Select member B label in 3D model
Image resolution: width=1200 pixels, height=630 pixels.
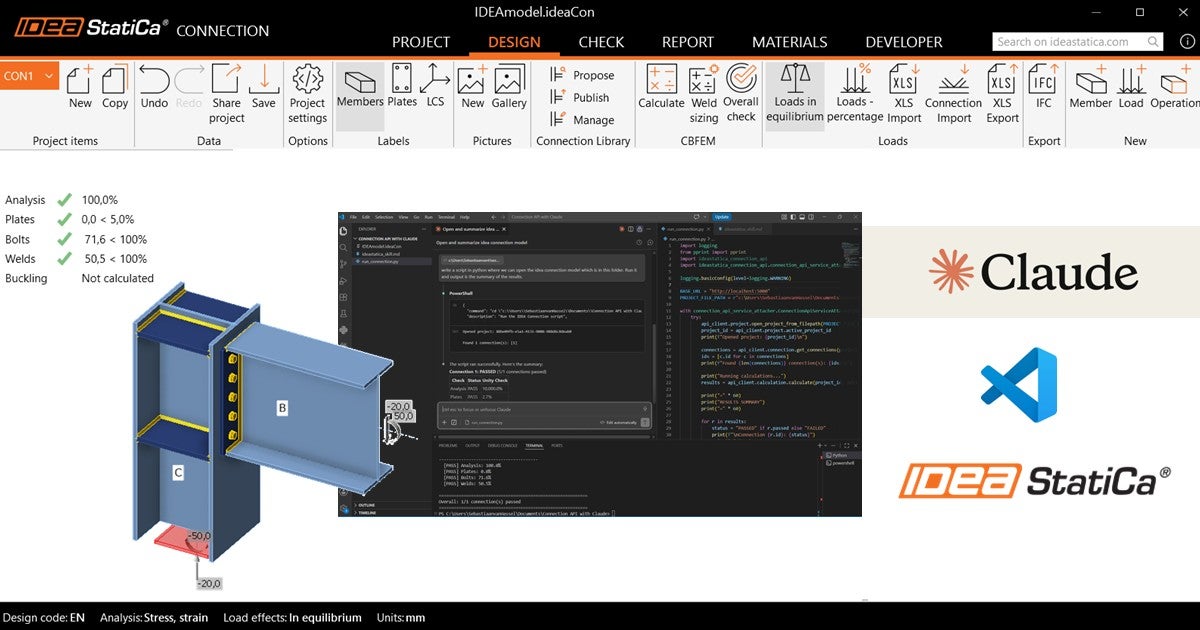coord(283,407)
